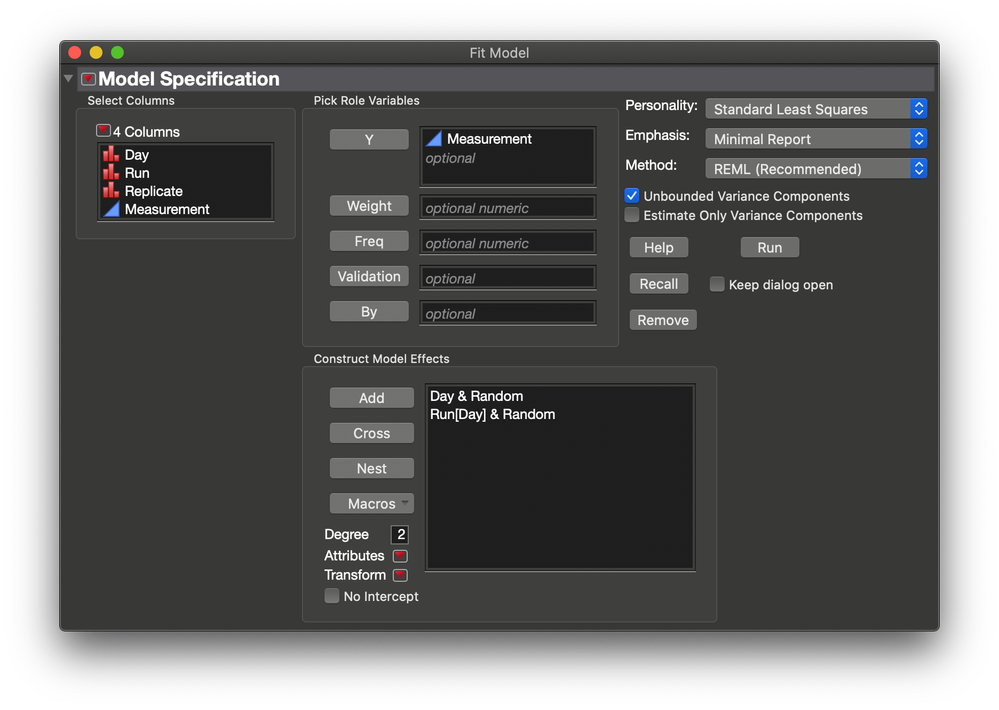Click the continuous icon beside Measurement column

click(111, 209)
